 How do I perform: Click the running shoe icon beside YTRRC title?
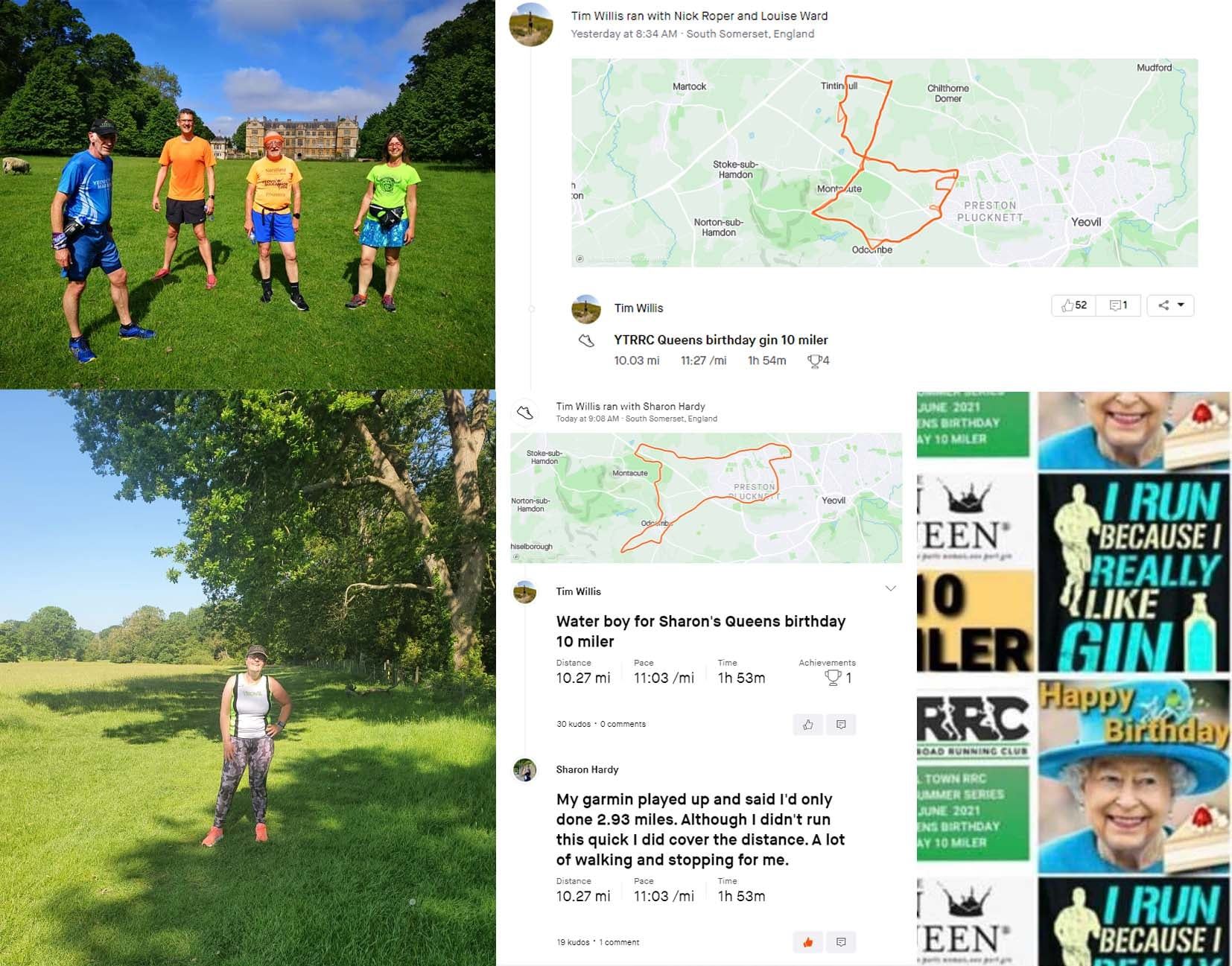click(587, 340)
